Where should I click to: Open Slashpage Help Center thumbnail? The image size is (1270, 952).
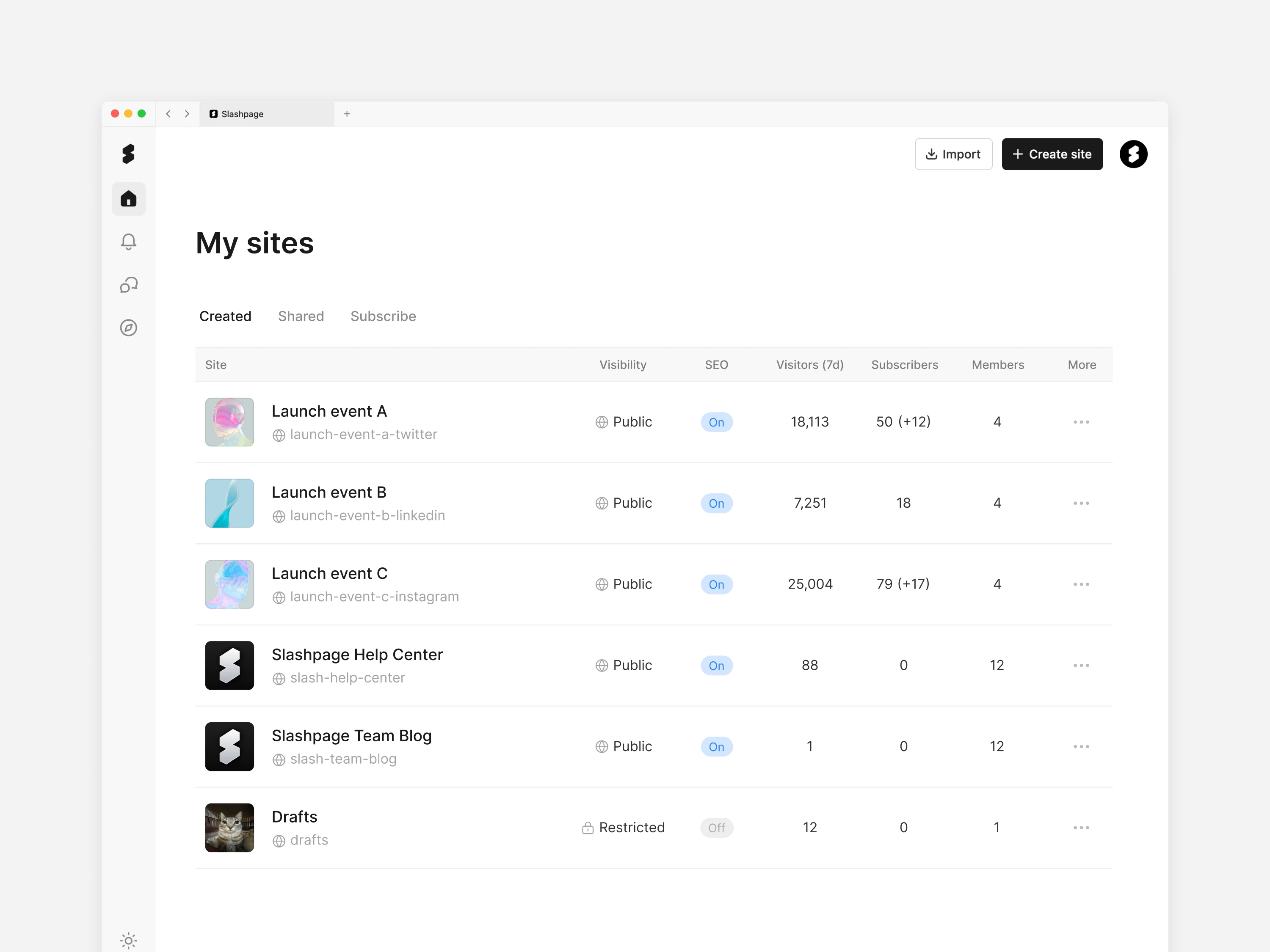[x=229, y=665]
